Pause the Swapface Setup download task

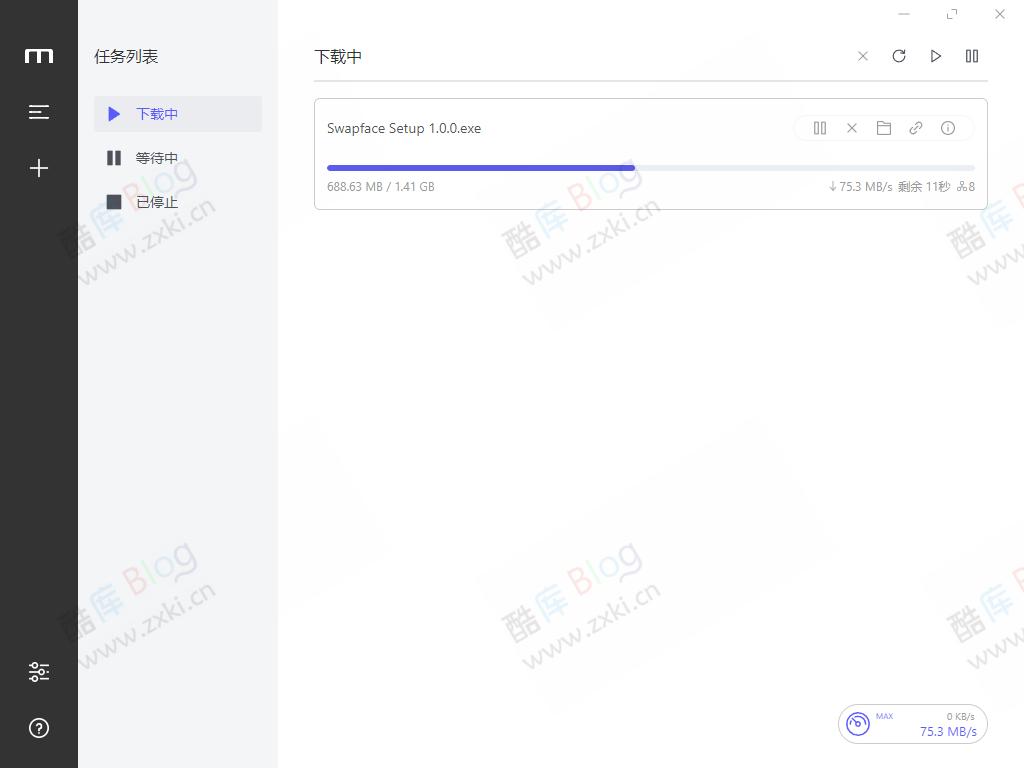click(819, 128)
